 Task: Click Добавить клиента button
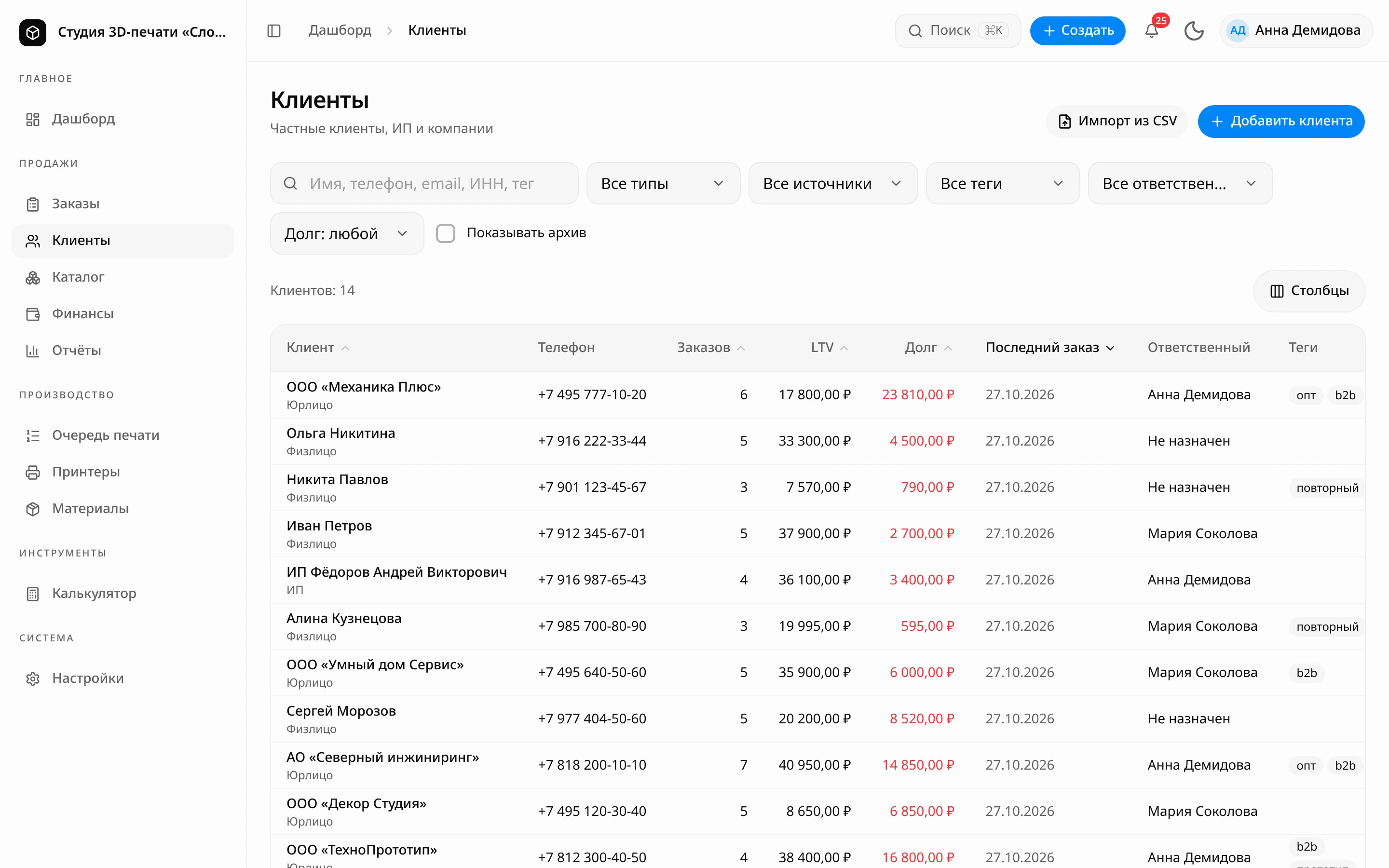[x=1281, y=121]
